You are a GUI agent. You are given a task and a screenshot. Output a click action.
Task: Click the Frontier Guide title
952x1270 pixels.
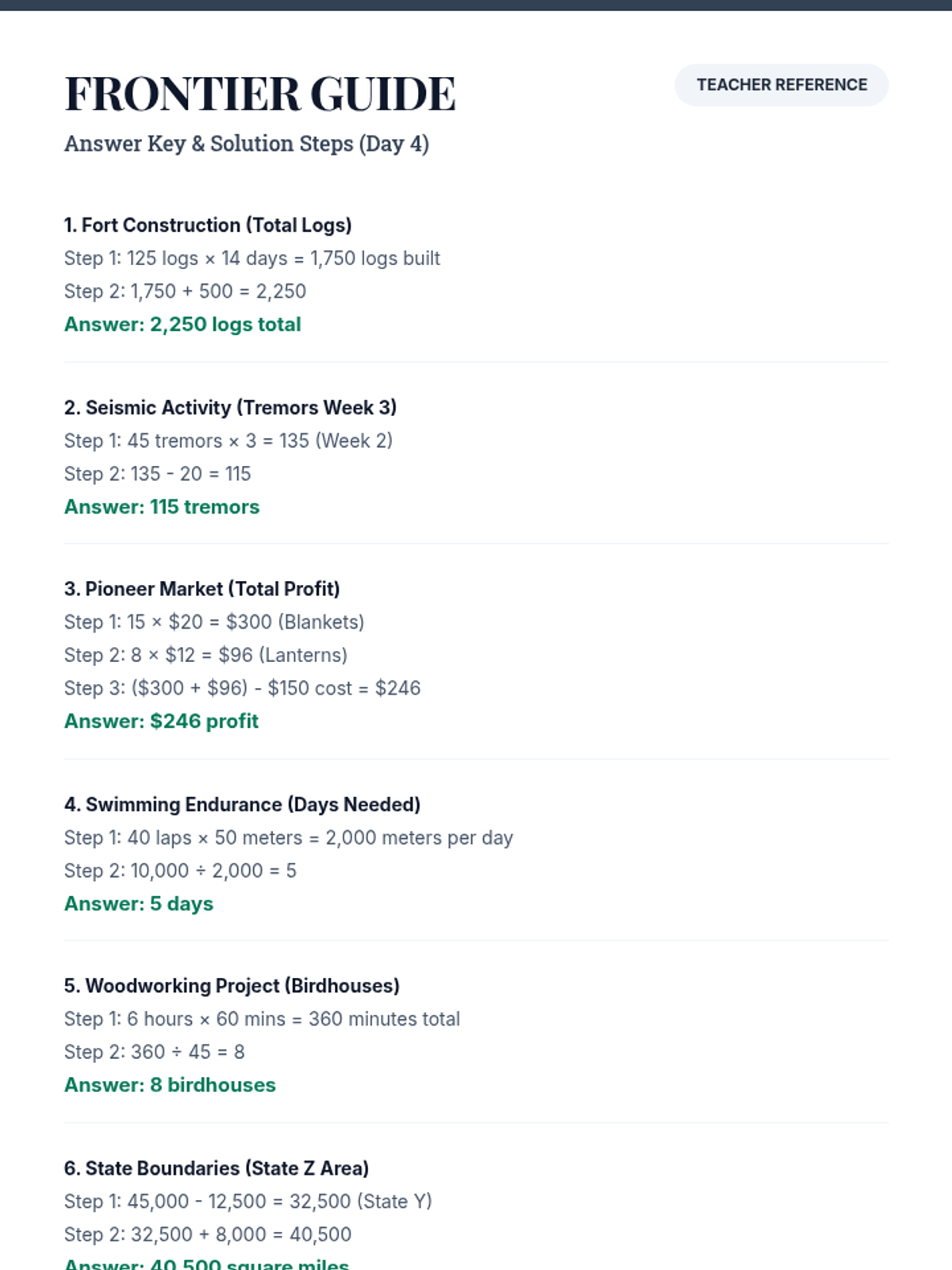[x=259, y=94]
